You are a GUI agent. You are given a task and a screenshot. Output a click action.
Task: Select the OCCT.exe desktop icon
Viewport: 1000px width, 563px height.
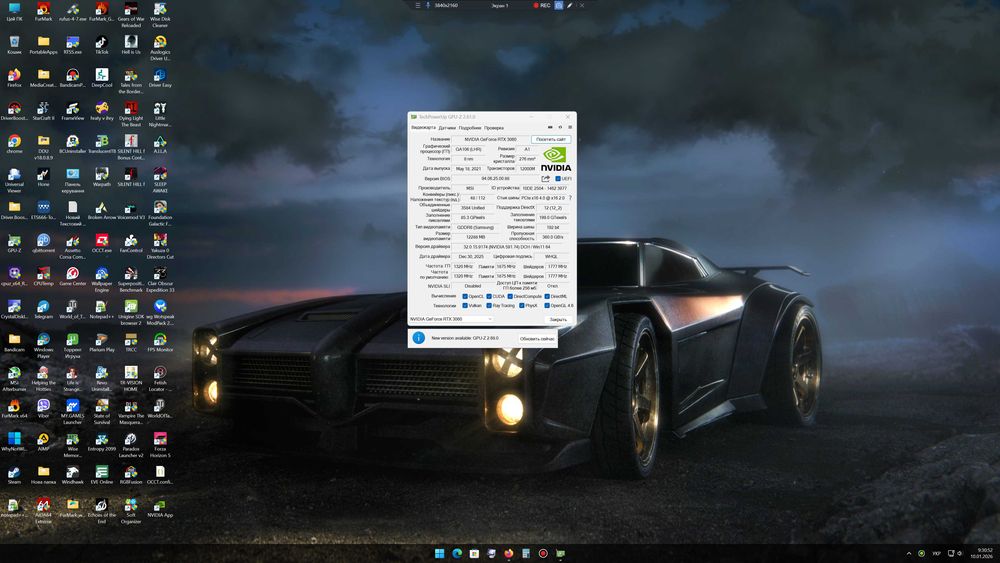point(102,244)
